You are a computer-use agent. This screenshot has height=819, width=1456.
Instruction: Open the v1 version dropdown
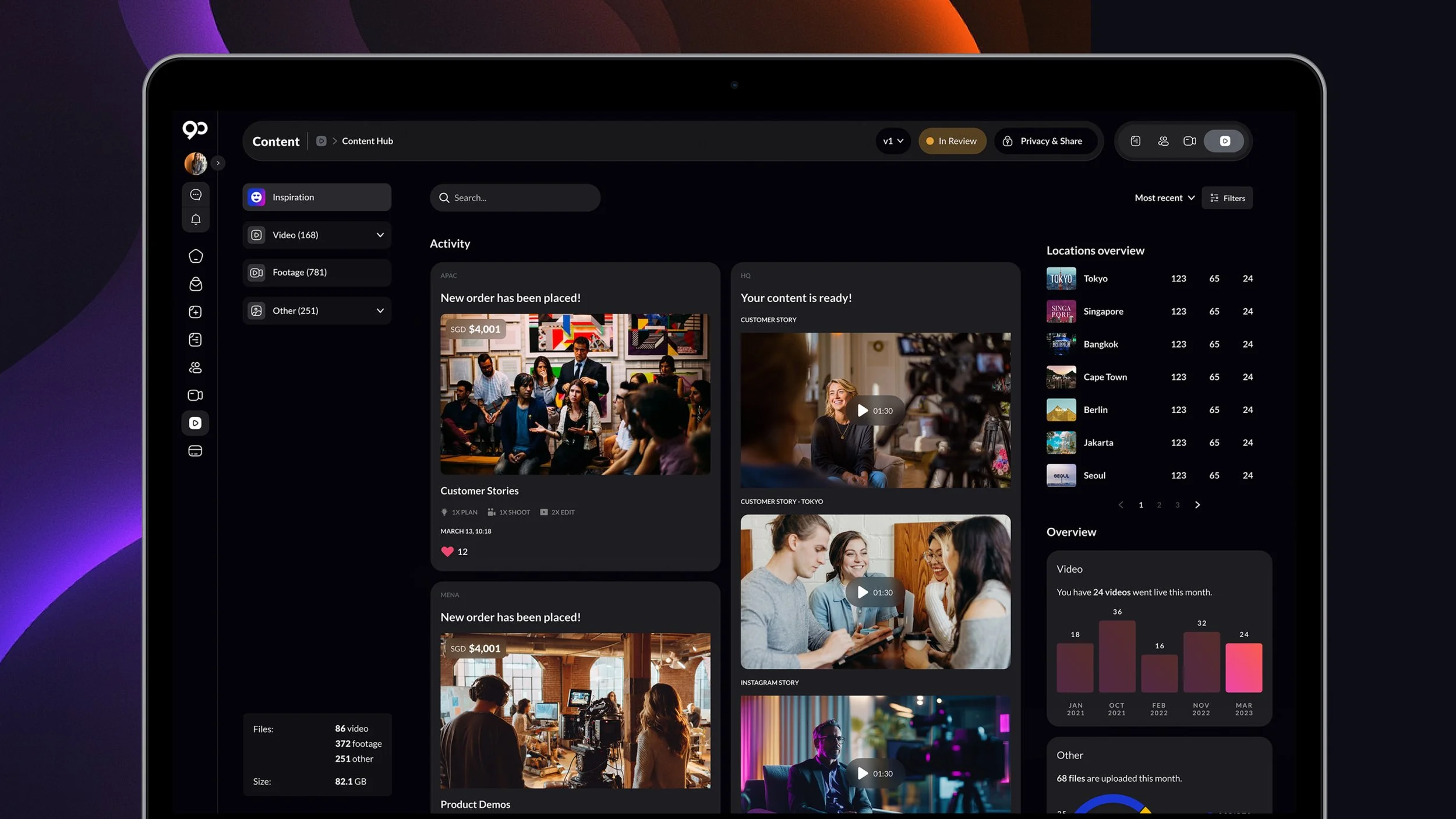click(893, 141)
